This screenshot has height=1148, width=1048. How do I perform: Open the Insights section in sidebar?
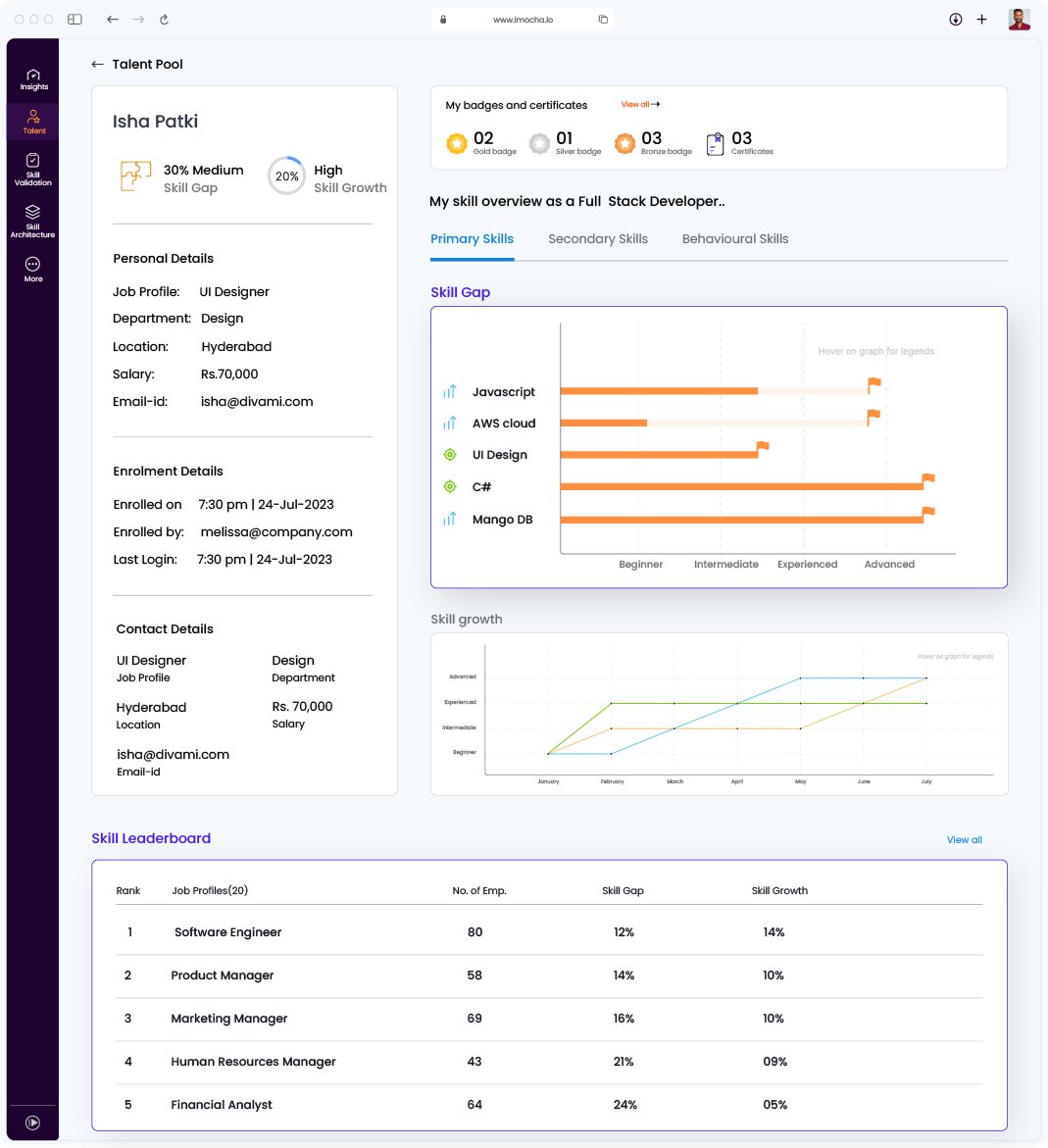pos(33,78)
